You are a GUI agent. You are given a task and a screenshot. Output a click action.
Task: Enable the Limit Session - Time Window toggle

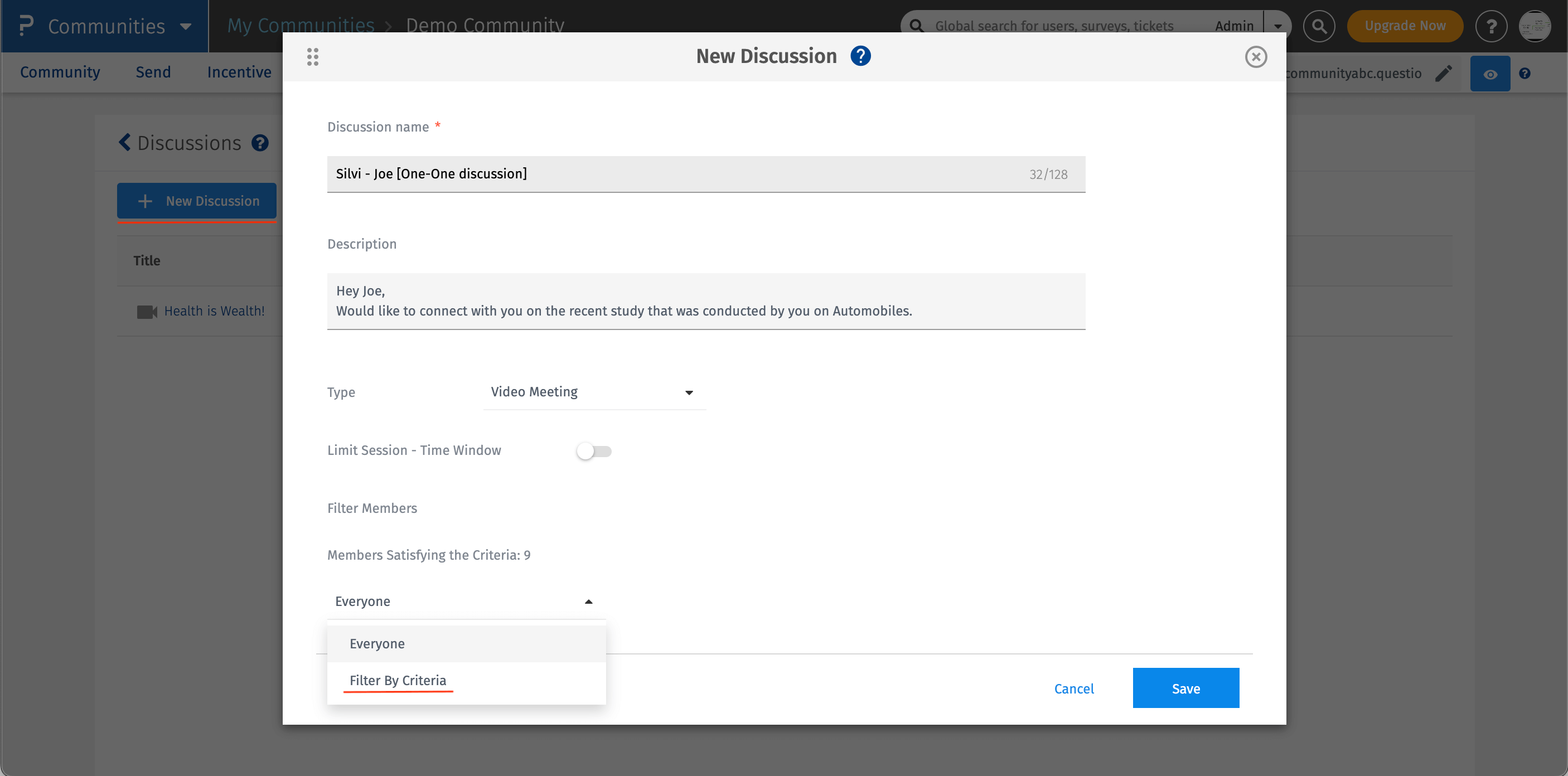coord(594,451)
